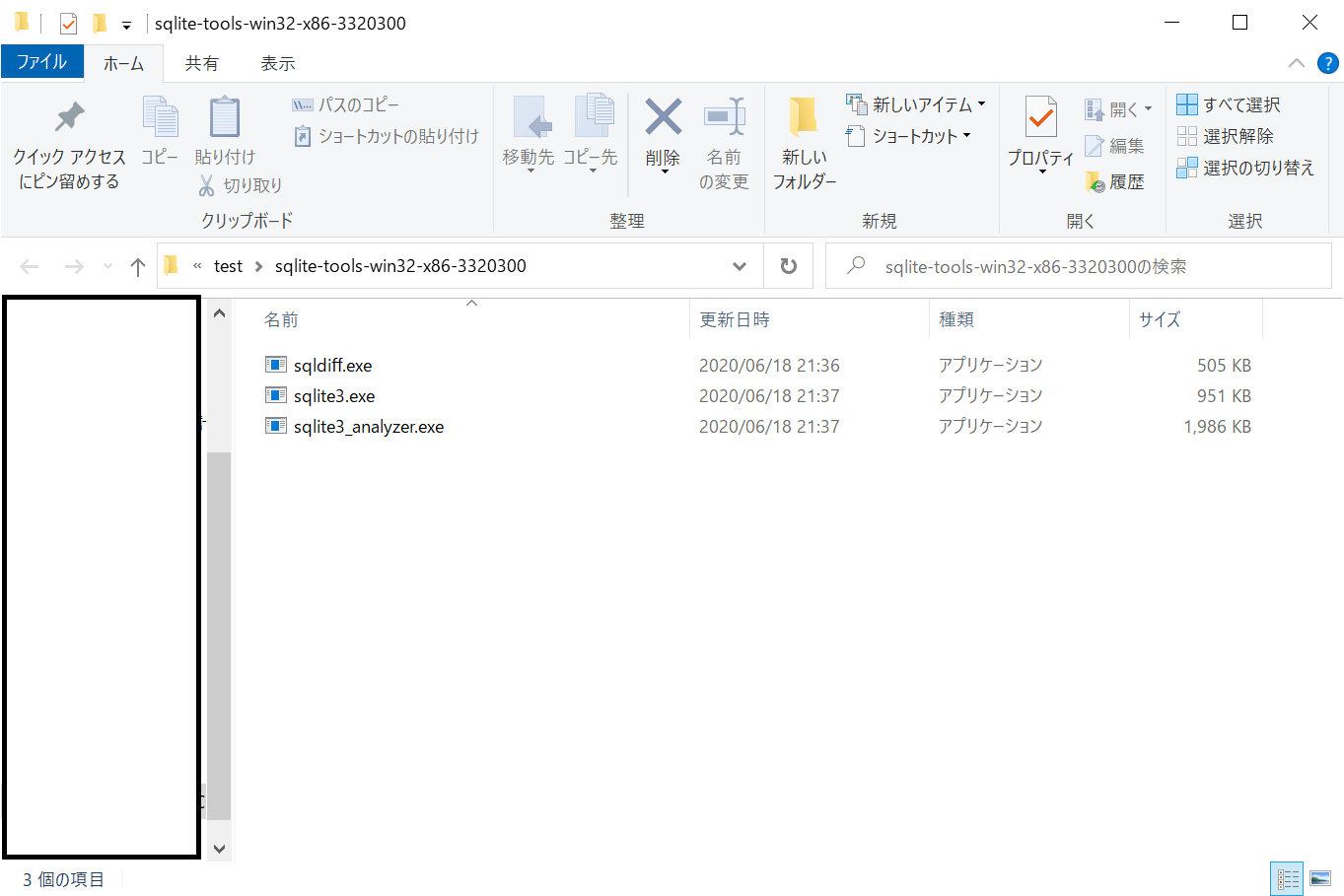Image resolution: width=1344 pixels, height=896 pixels.
Task: Click the 削除 red X delete icon
Action: pyautogui.click(x=664, y=116)
